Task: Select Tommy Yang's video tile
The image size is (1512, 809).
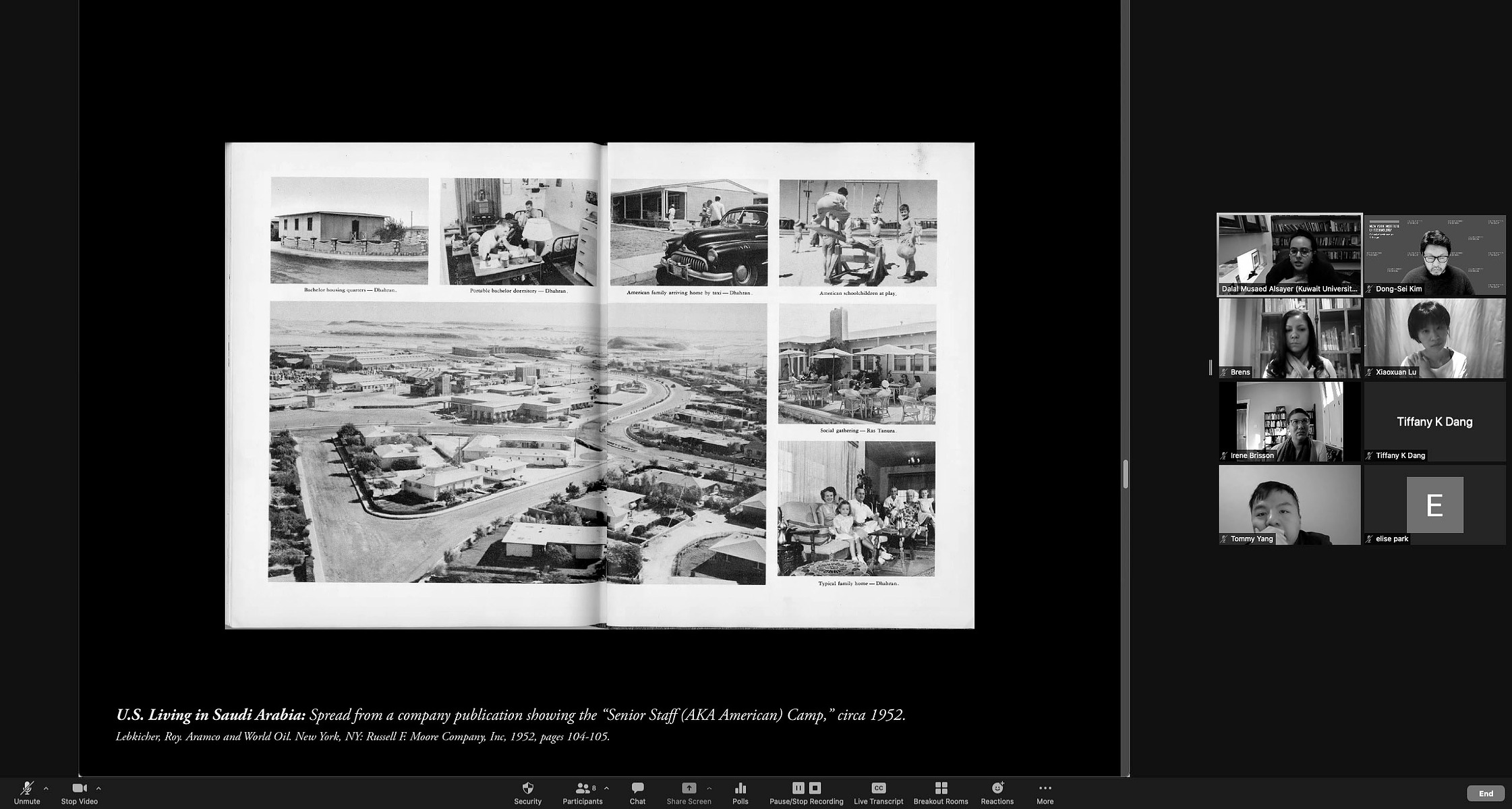Action: tap(1289, 505)
